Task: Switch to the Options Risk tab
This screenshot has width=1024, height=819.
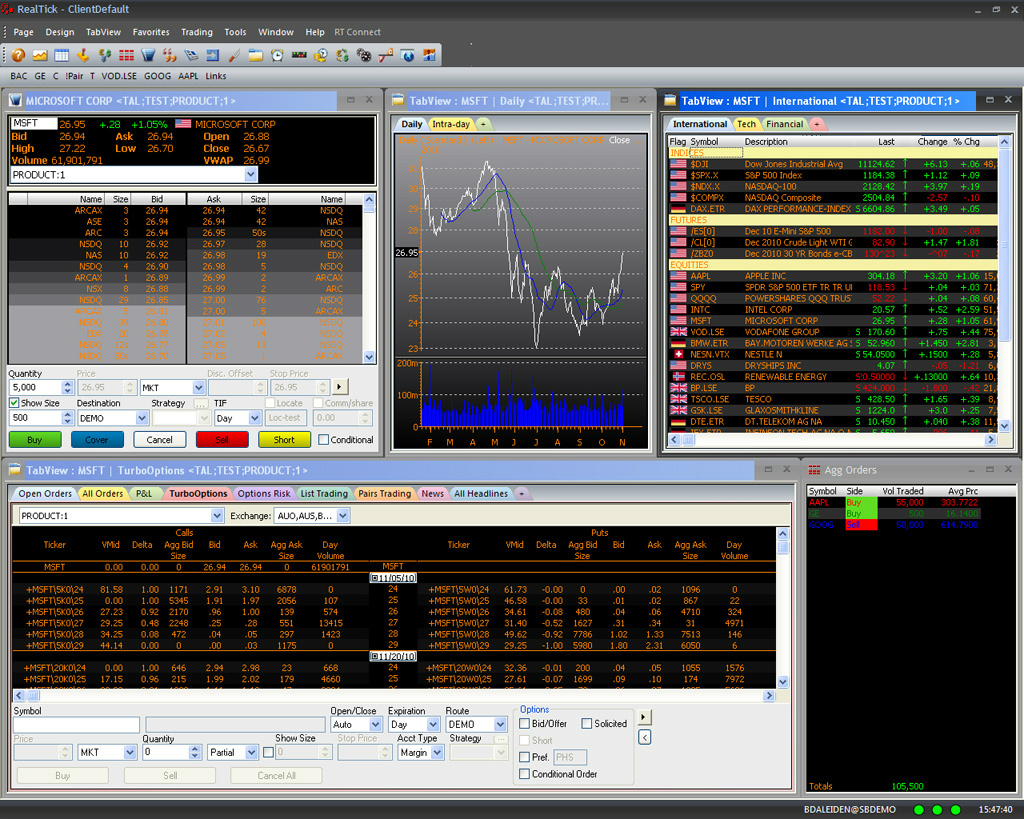Action: (x=264, y=494)
